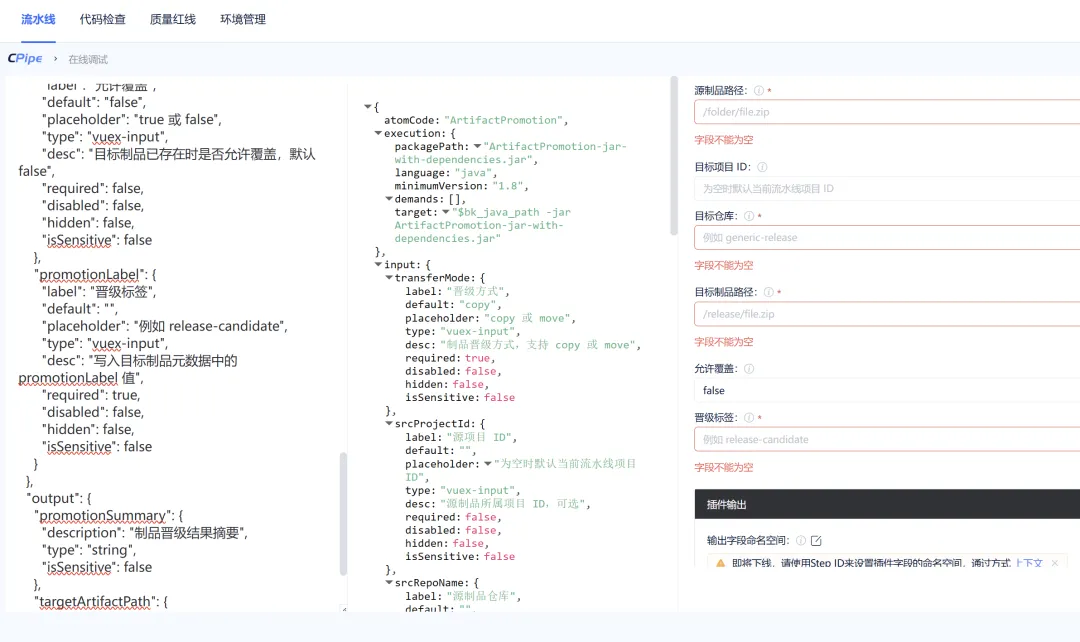Collapse the packagePath string value

[x=477, y=146]
